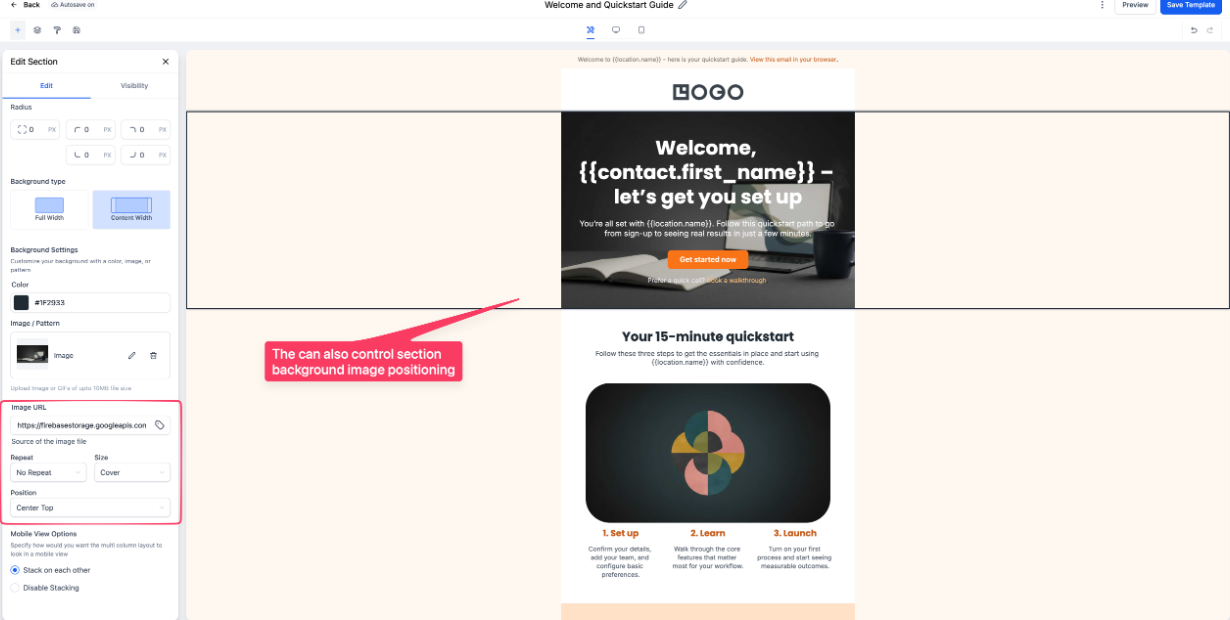Choose Content Width background type

131,209
